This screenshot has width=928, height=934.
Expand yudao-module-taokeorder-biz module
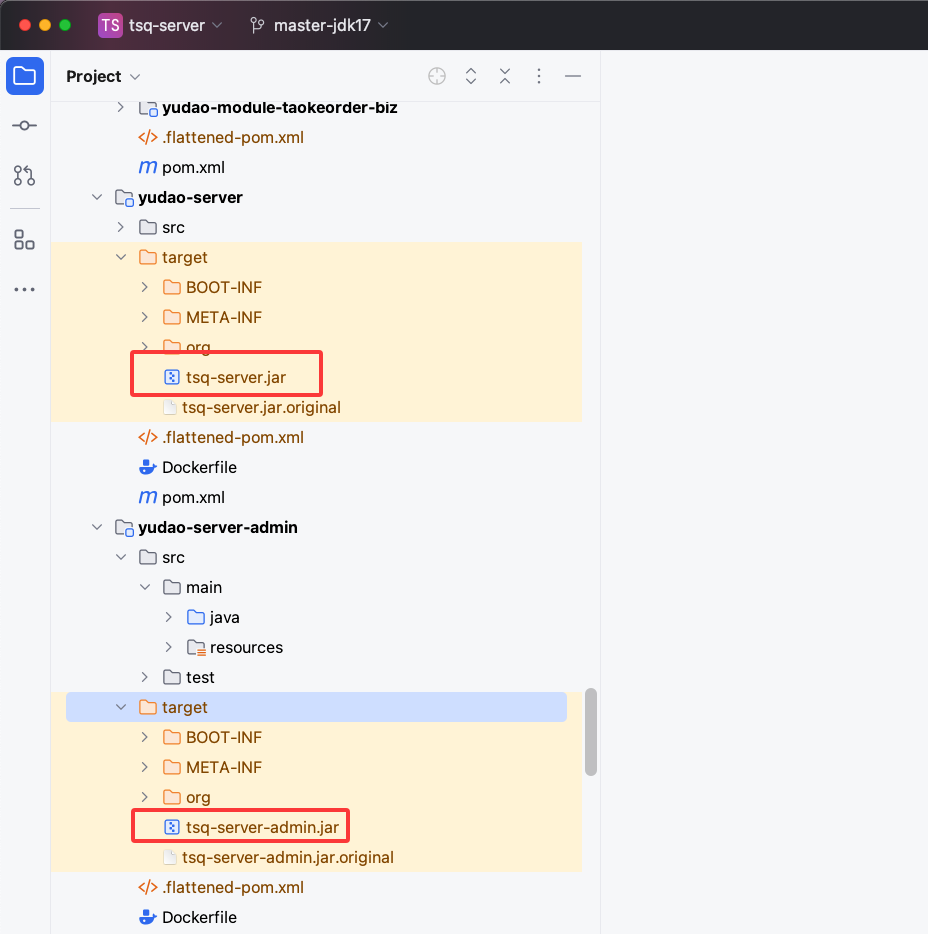121,107
